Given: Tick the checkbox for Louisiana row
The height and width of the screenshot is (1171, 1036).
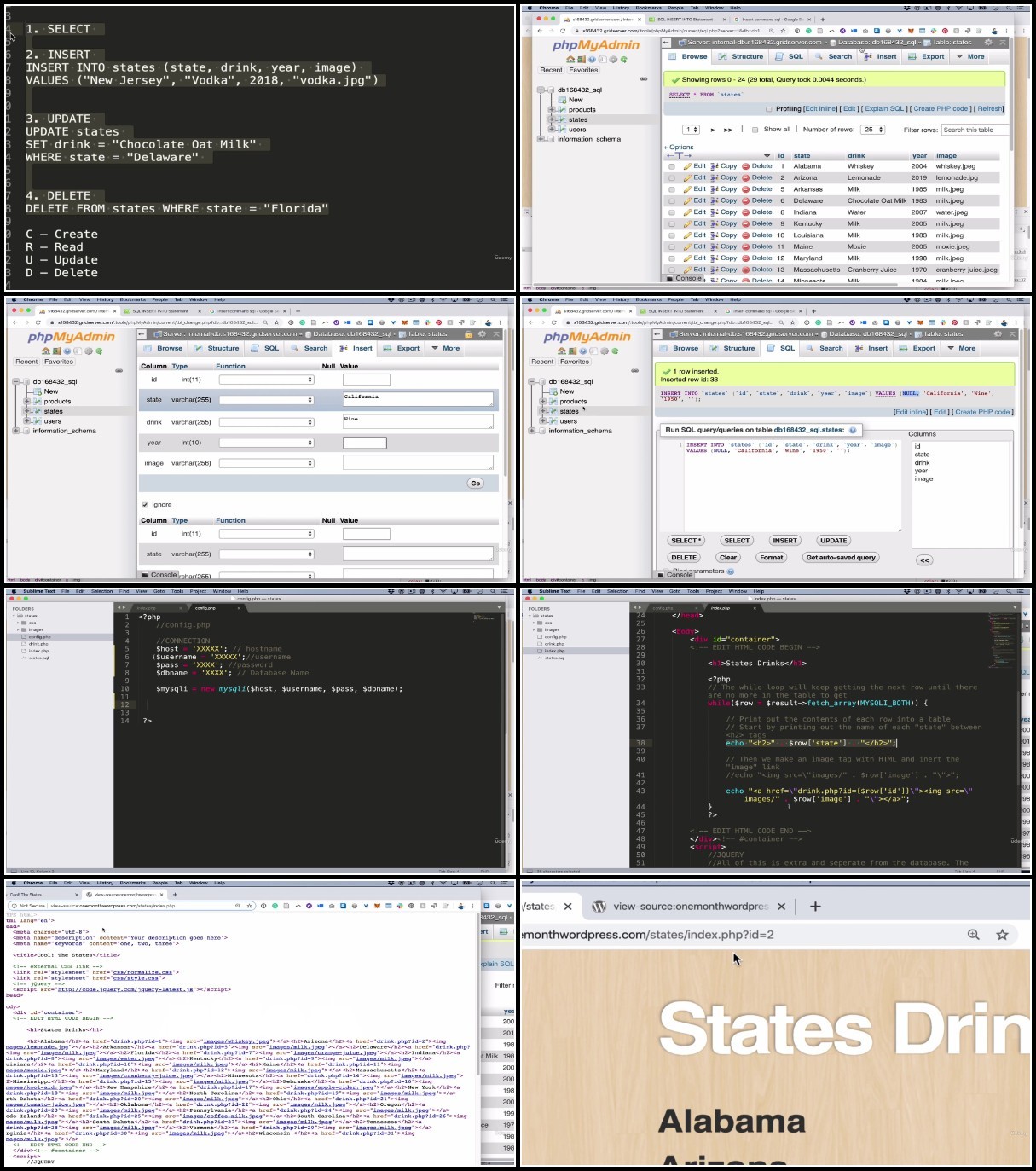Looking at the screenshot, I should pos(672,235).
